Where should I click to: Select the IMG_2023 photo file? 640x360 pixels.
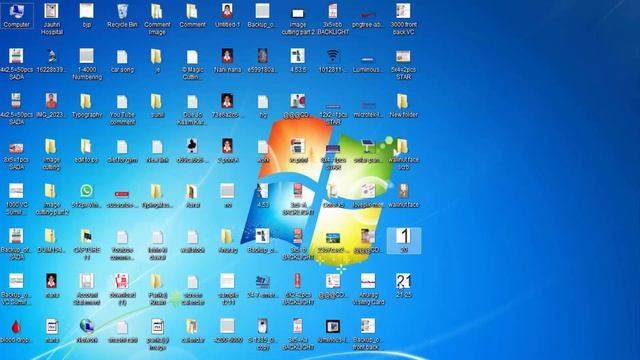click(51, 106)
